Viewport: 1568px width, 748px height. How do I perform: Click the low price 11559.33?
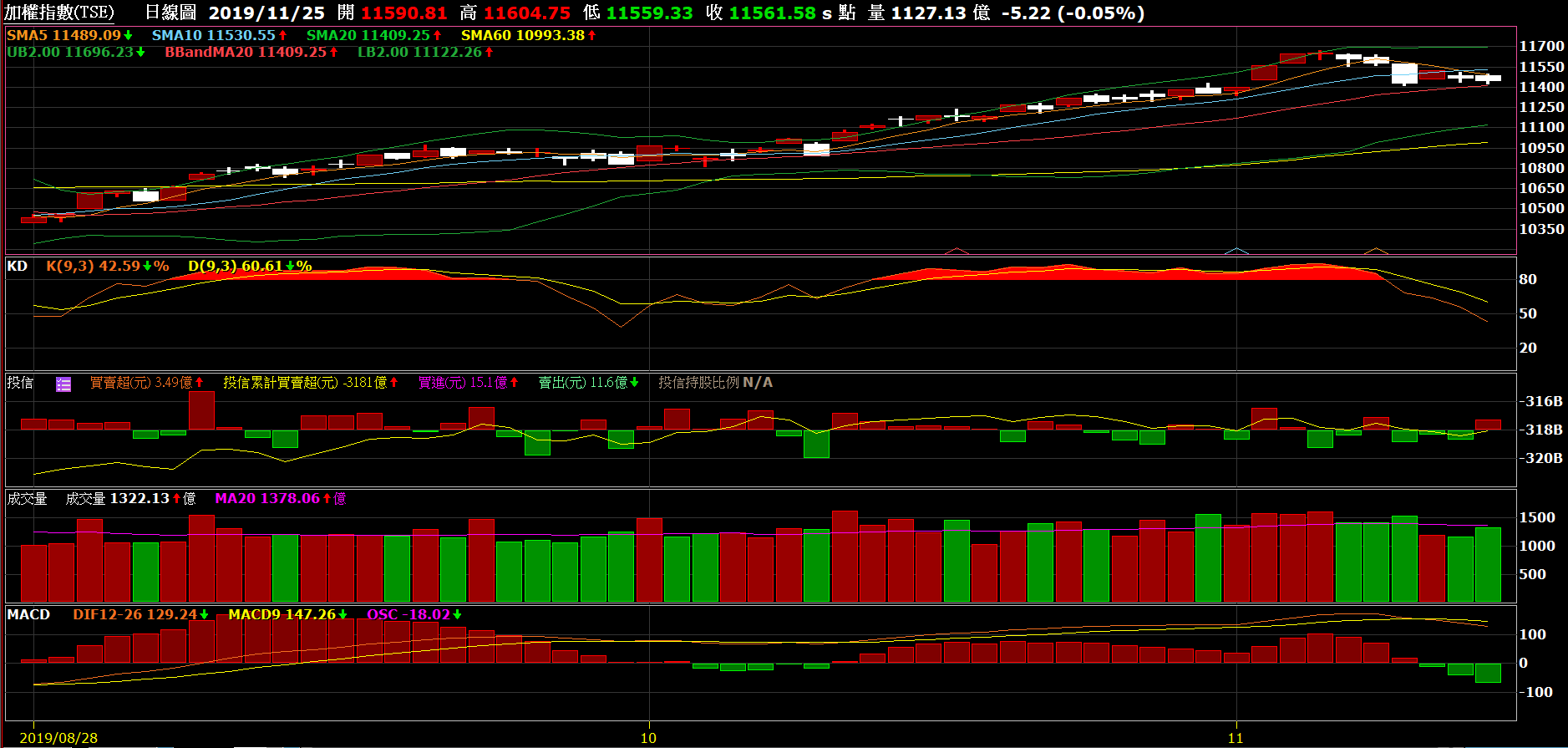tap(650, 13)
